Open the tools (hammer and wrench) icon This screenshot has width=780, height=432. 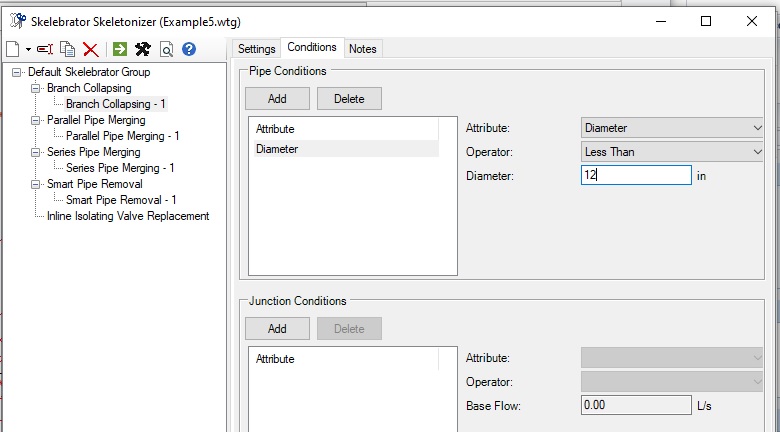(143, 49)
